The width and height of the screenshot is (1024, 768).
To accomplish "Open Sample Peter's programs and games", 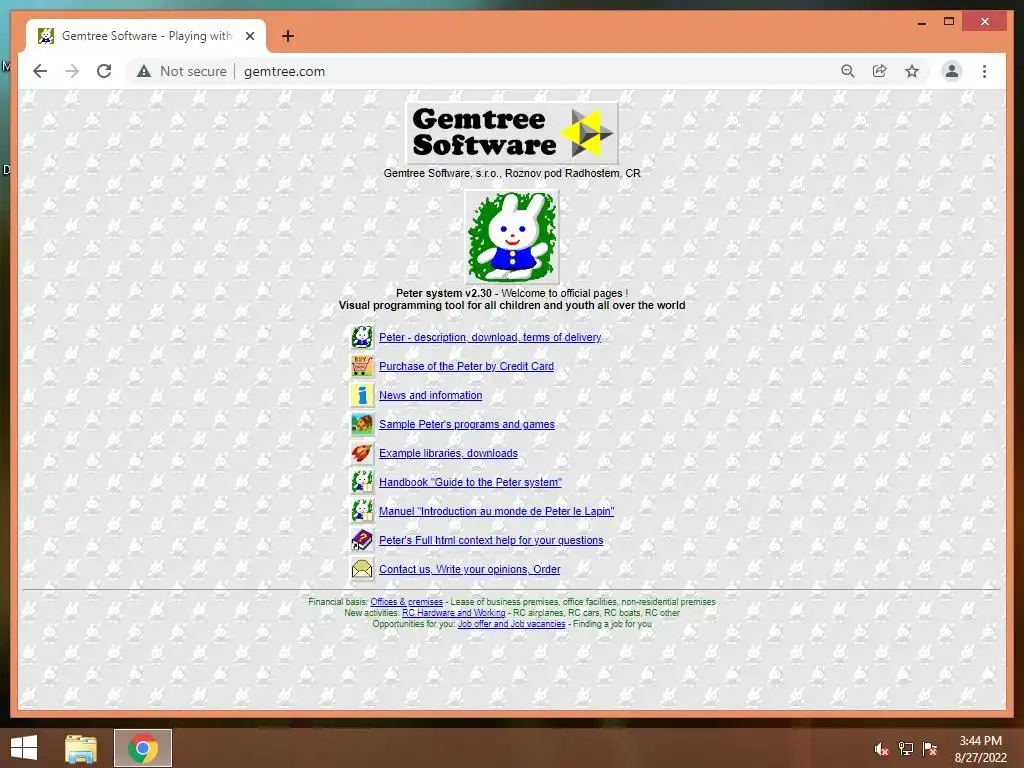I will [466, 424].
